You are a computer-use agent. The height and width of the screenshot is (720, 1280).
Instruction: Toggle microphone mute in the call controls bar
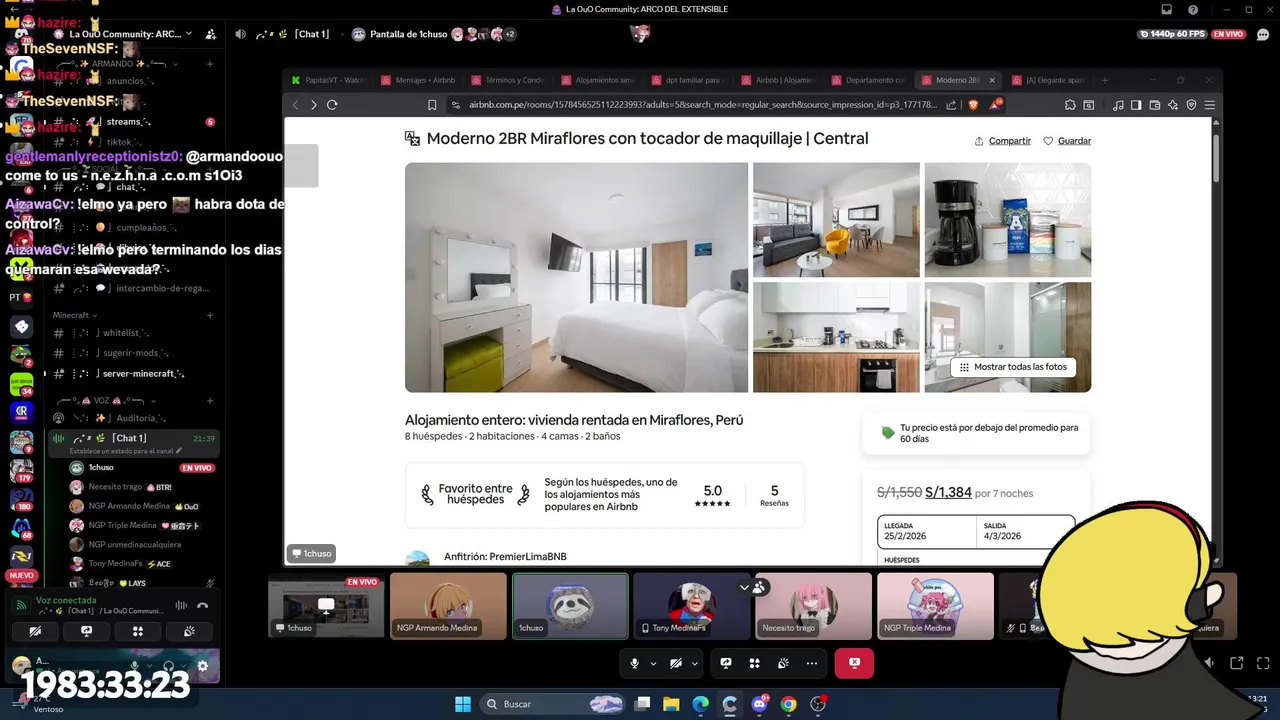(634, 663)
